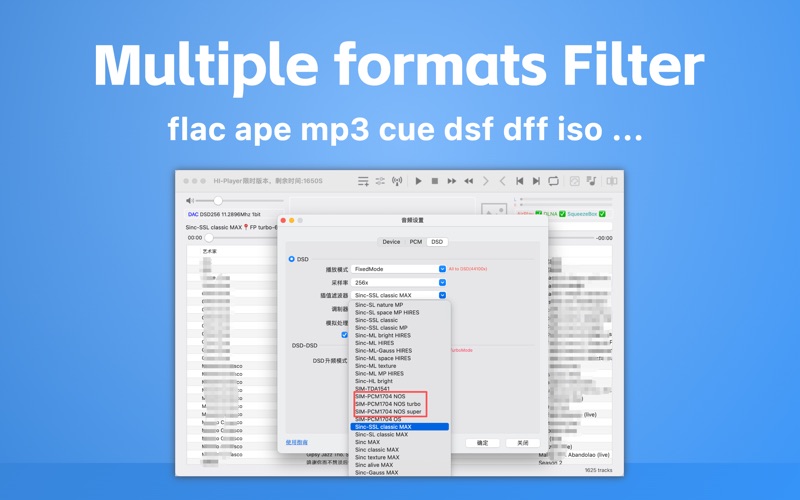The image size is (800, 500).
Task: Skip to previous track icon
Action: pos(519,181)
